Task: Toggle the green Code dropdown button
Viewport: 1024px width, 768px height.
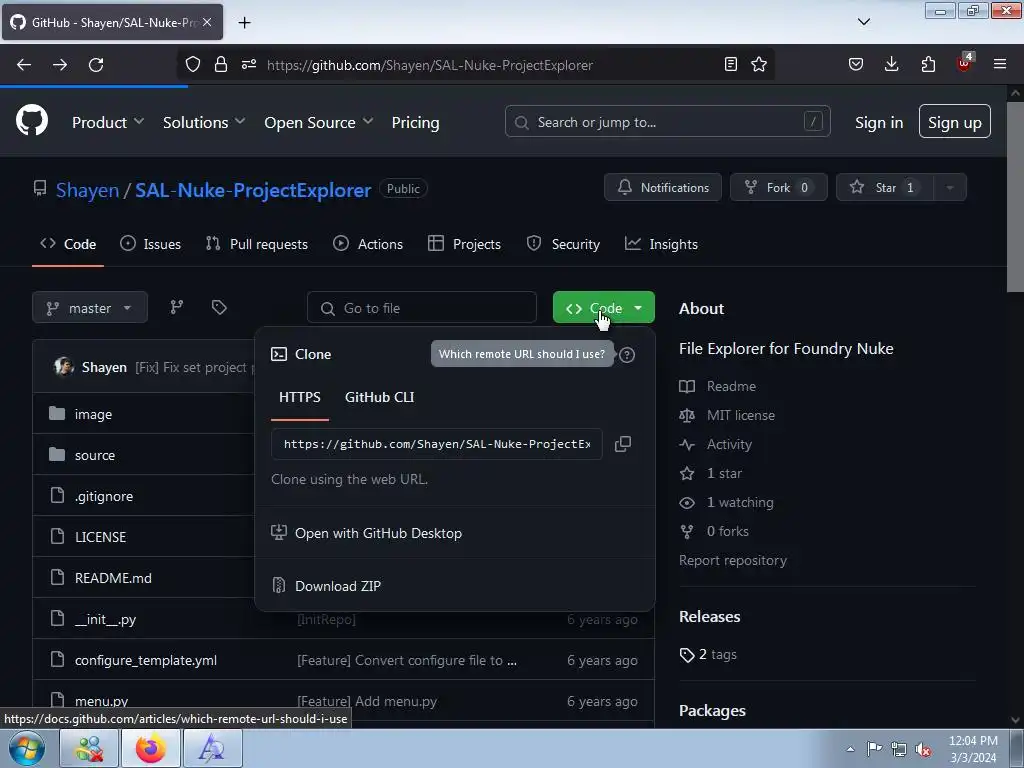Action: pyautogui.click(x=603, y=308)
